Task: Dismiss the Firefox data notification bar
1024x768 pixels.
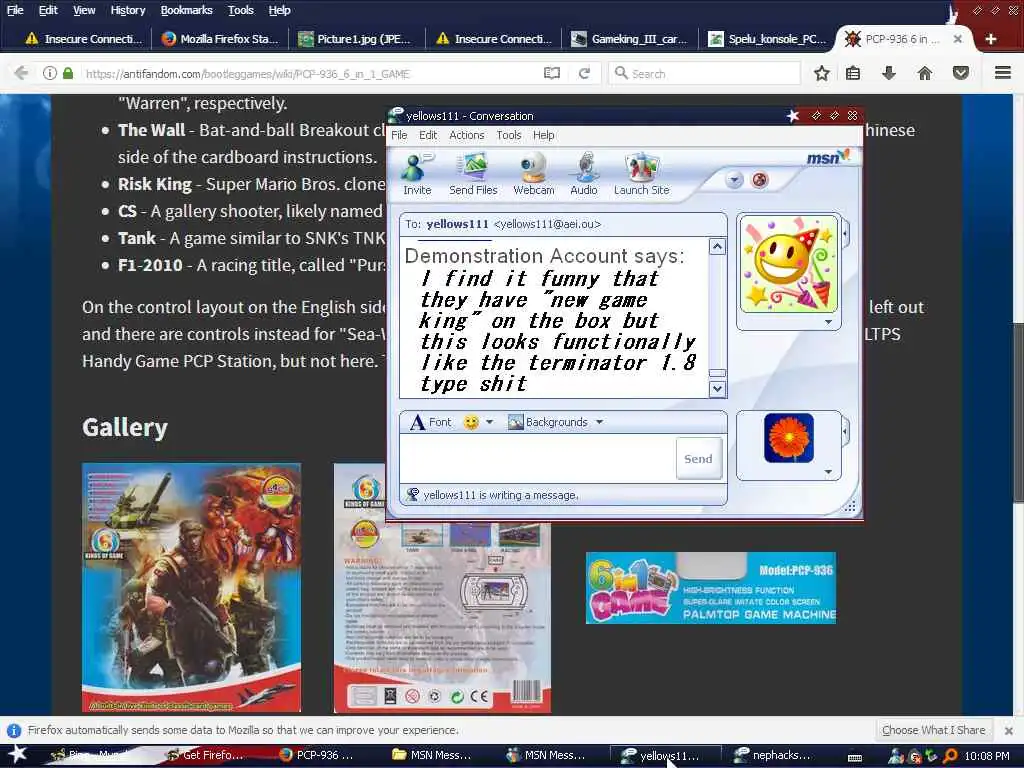Action: pos(1009,730)
